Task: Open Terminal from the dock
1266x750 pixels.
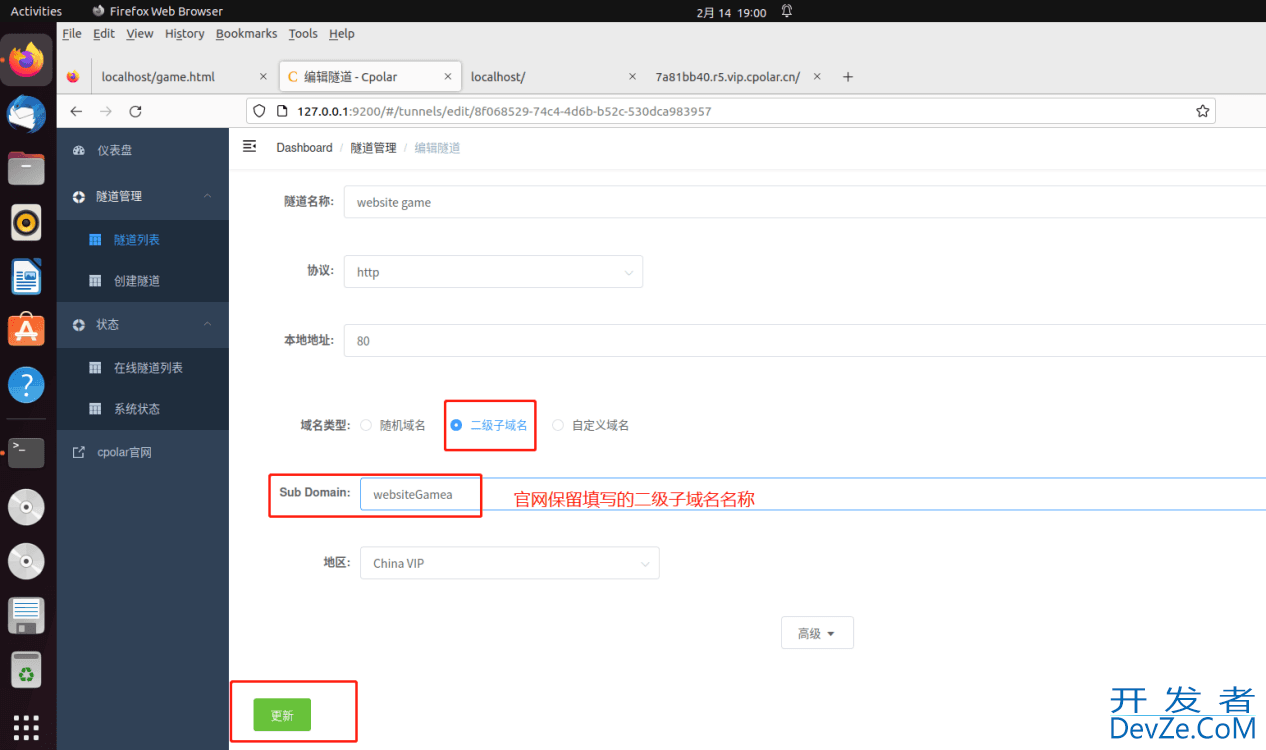Action: (x=27, y=453)
